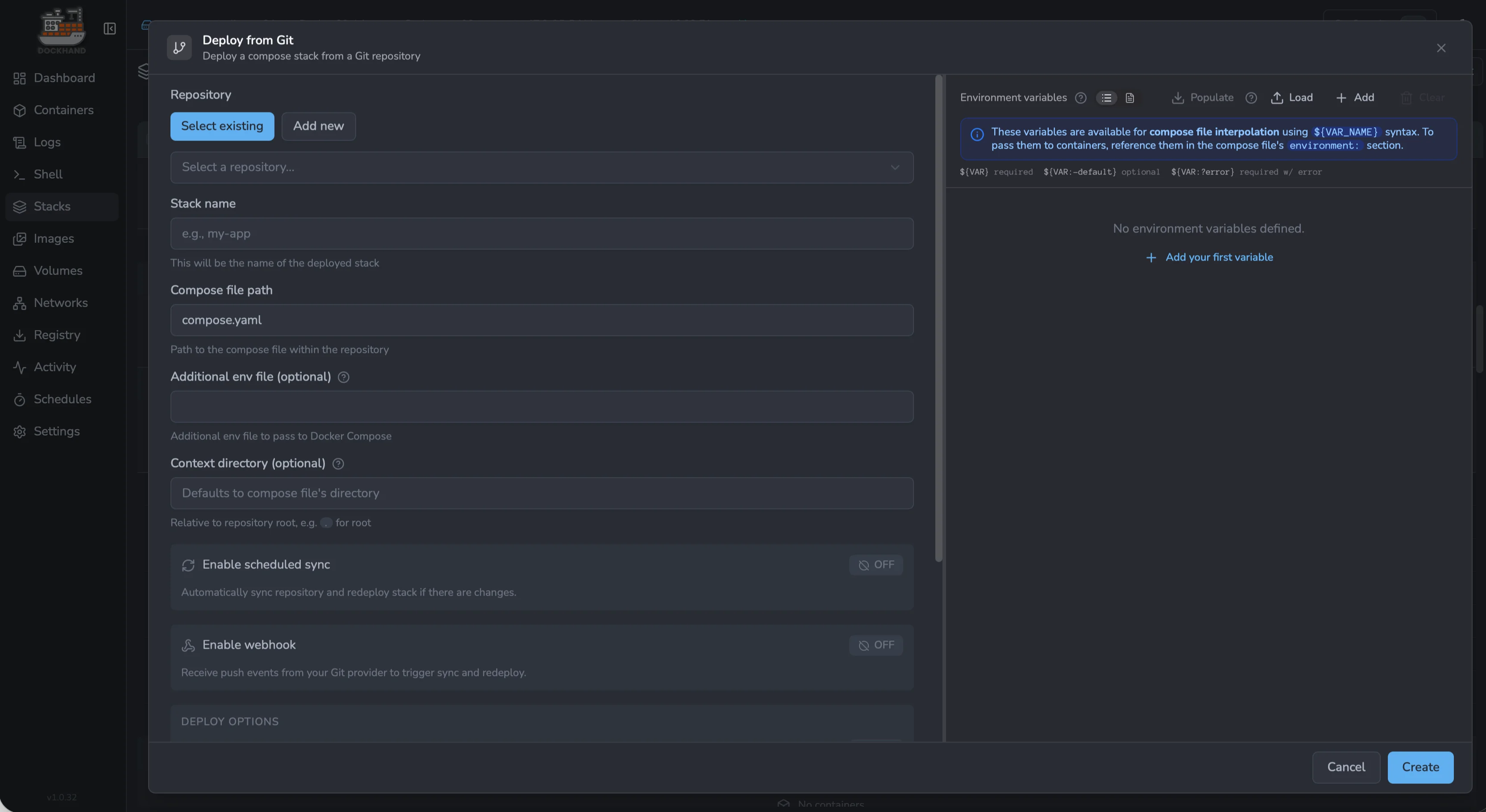Screen dimensions: 1486x812
Task: Click Load env file button
Action: pos(1291,98)
